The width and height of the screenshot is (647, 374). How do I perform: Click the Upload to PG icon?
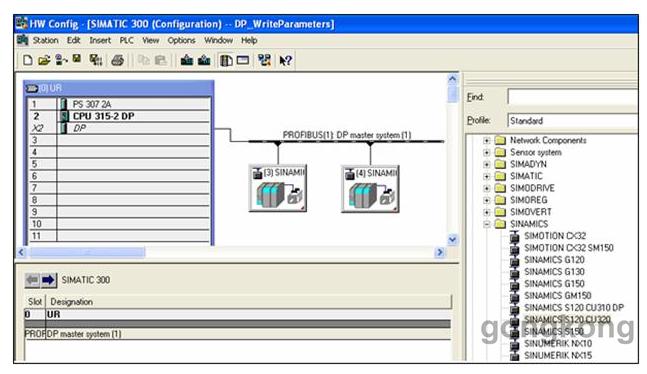click(204, 61)
